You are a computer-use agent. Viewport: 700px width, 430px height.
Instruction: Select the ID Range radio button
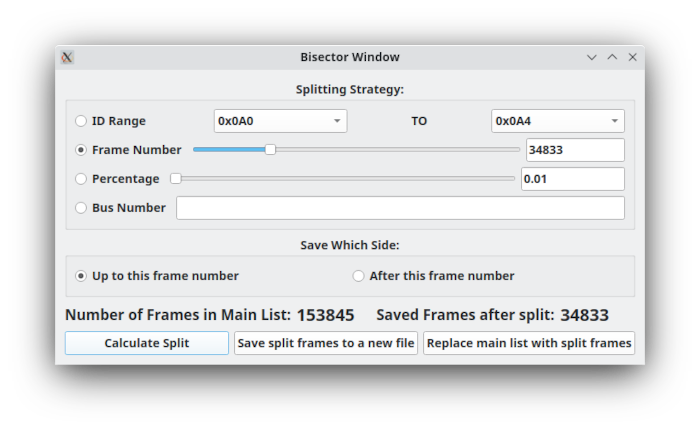[x=81, y=121]
